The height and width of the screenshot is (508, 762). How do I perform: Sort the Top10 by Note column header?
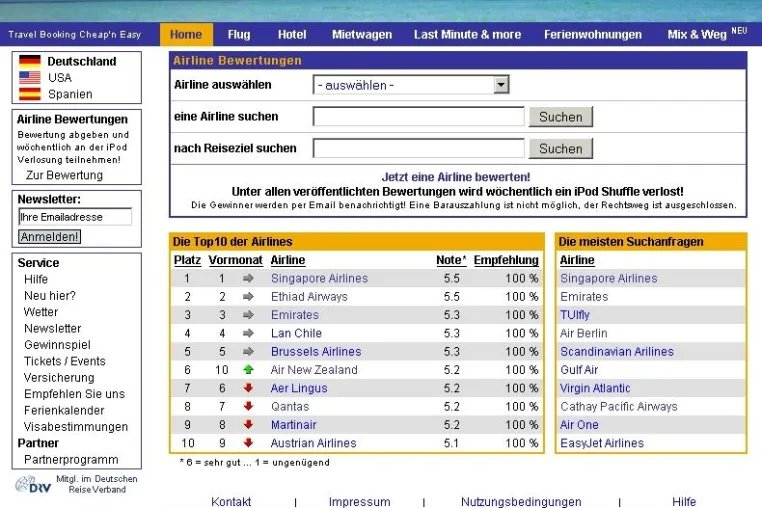(x=451, y=260)
